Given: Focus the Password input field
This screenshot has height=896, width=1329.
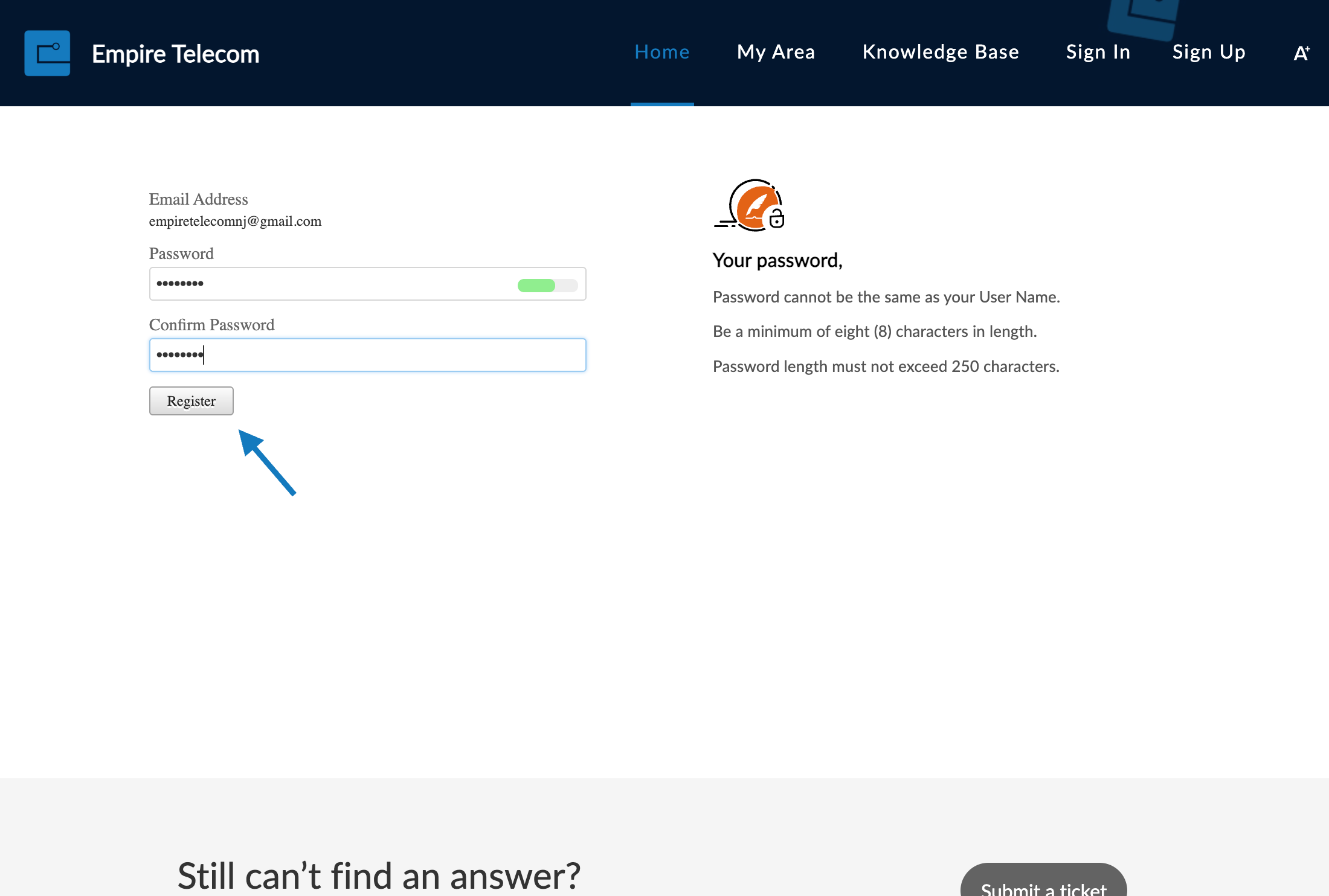Looking at the screenshot, I should pos(368,284).
